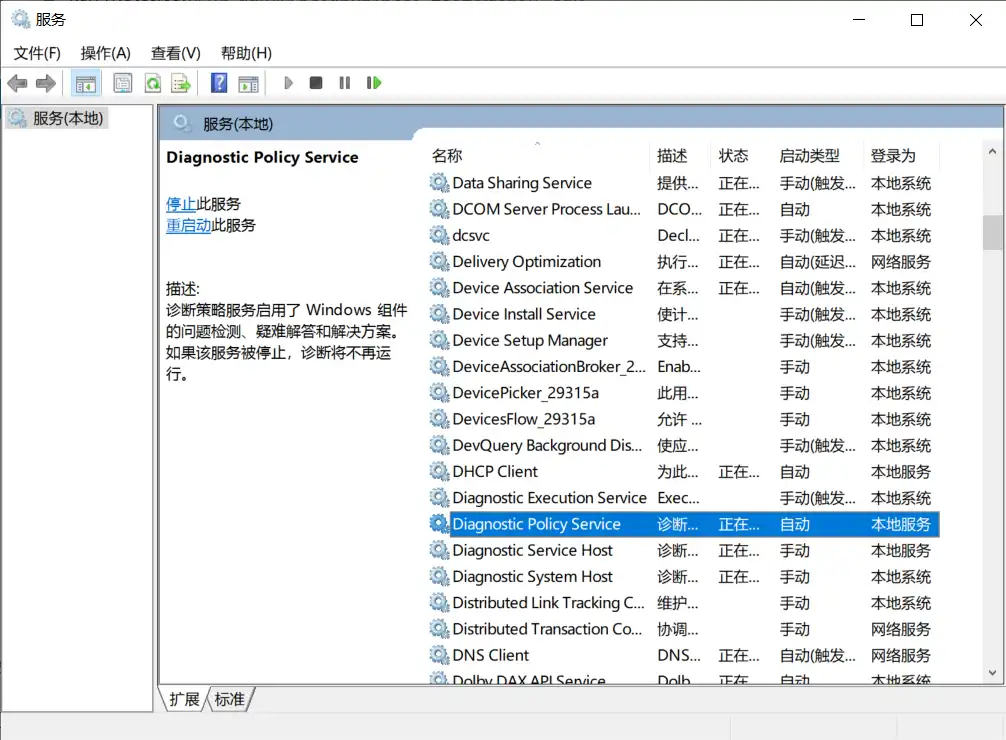1006x740 pixels.
Task: Click the gear icon of dcsvc
Action: pyautogui.click(x=439, y=236)
